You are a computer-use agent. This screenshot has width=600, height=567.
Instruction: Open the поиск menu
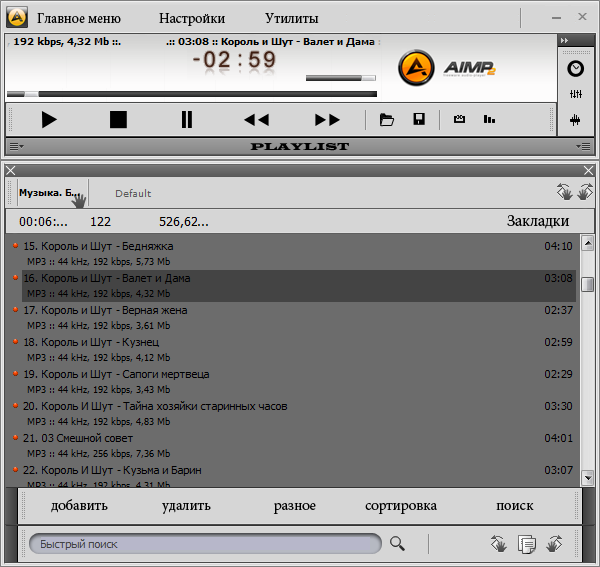tap(515, 506)
